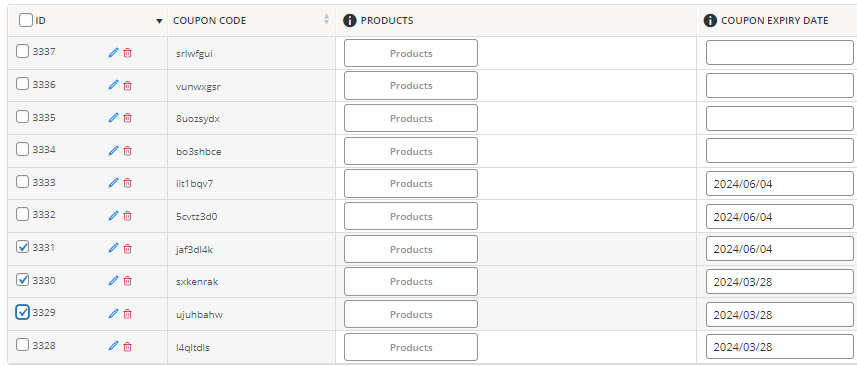Viewport: 857px width, 366px height.
Task: Sort the Coupon Code column arrows
Action: tap(326, 19)
